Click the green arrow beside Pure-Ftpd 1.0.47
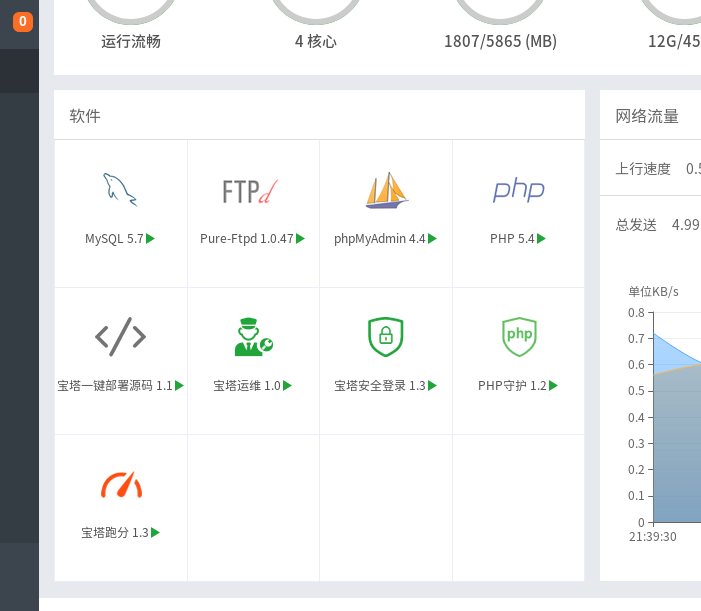The width and height of the screenshot is (701, 611). click(300, 239)
